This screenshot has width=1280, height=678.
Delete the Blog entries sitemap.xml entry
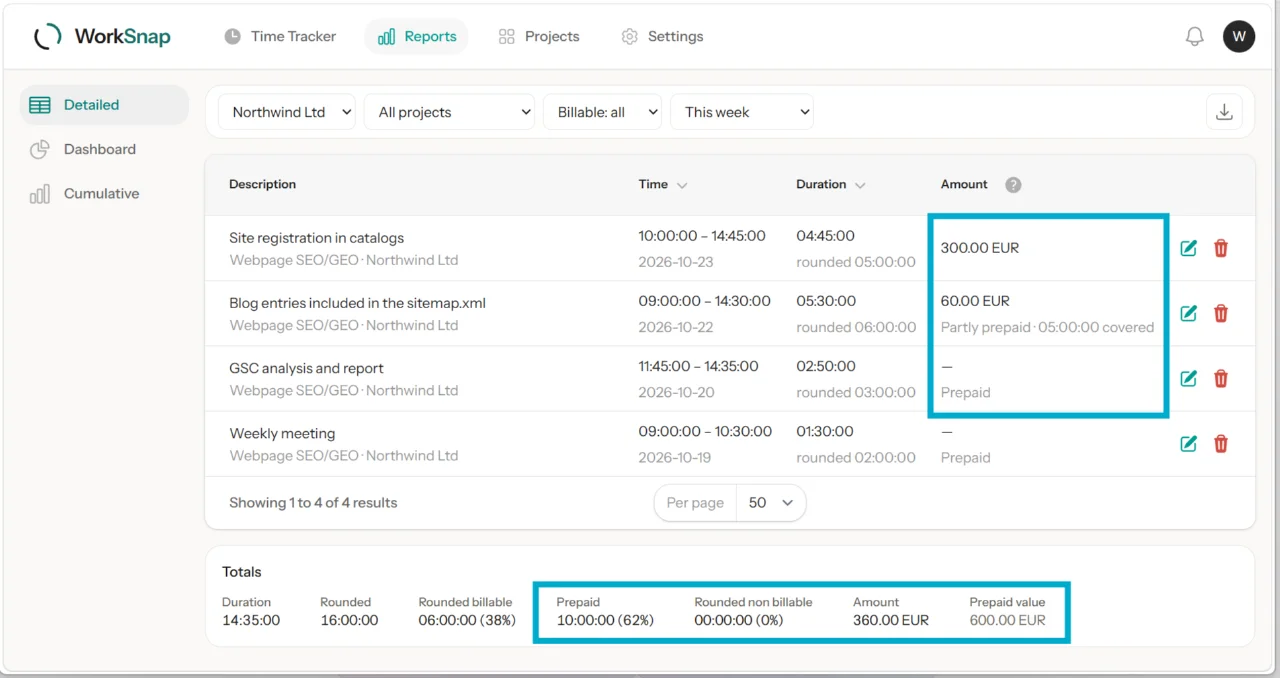(1221, 313)
